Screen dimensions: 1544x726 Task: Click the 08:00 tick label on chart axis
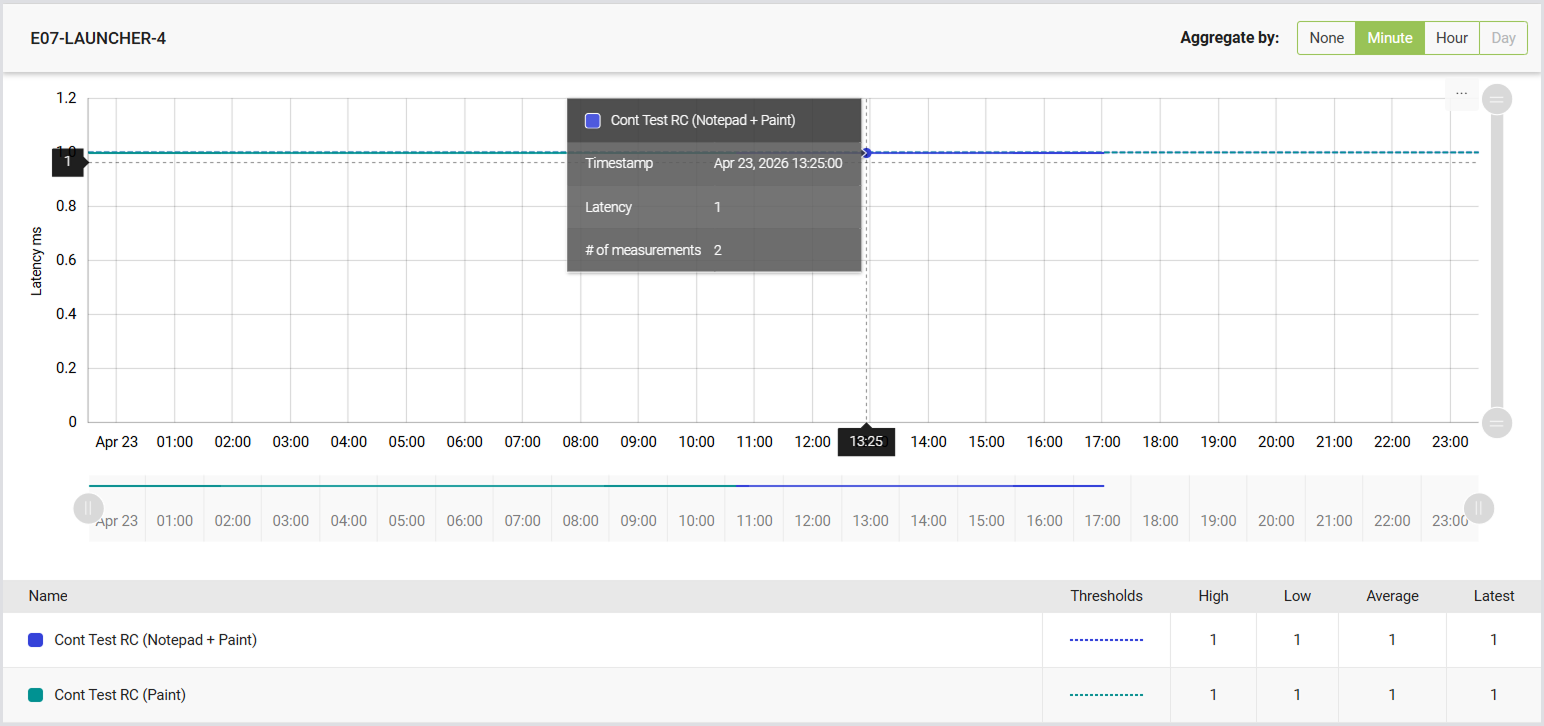tap(580, 442)
